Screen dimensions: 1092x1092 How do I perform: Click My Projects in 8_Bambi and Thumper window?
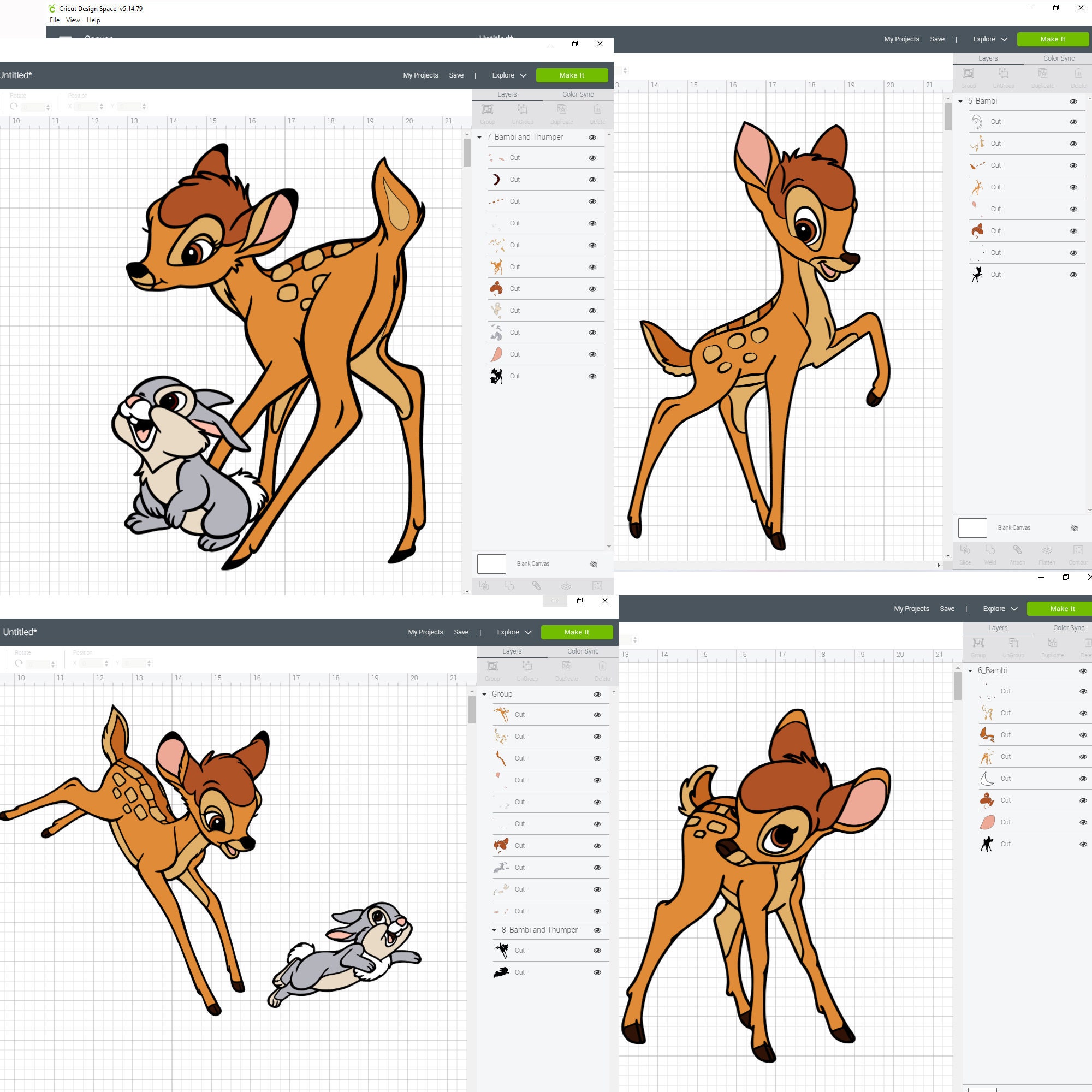(x=426, y=632)
